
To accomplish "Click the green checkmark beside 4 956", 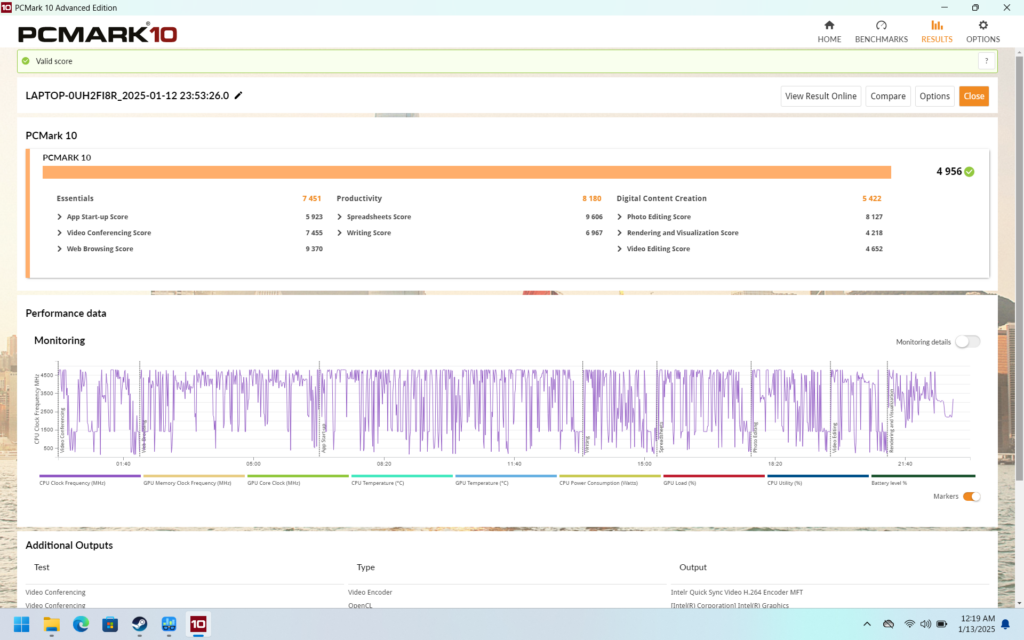I will click(x=969, y=172).
